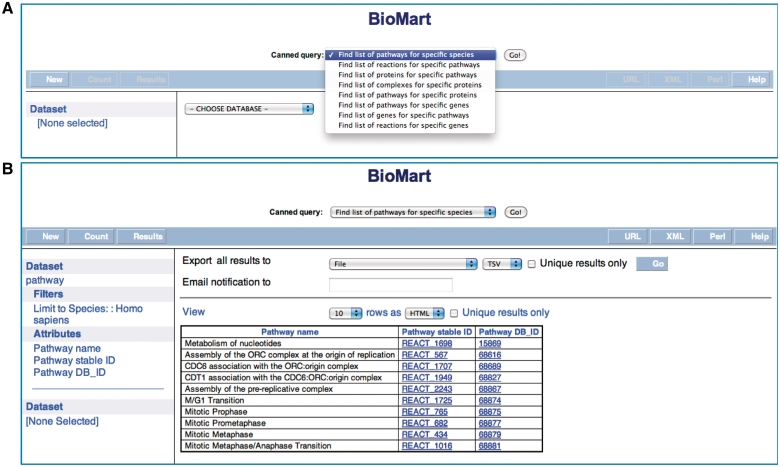
Task: Open DB_ID 68875 link
Action: coord(489,412)
